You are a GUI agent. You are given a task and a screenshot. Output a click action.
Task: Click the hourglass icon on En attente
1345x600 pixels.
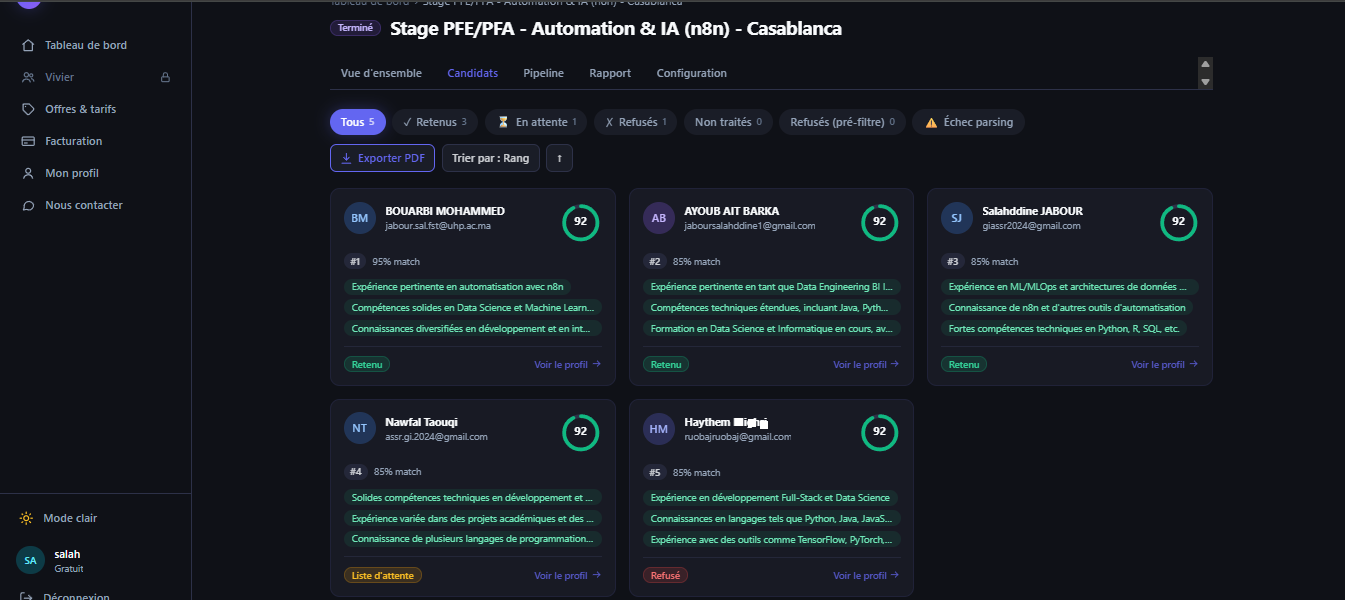[504, 122]
